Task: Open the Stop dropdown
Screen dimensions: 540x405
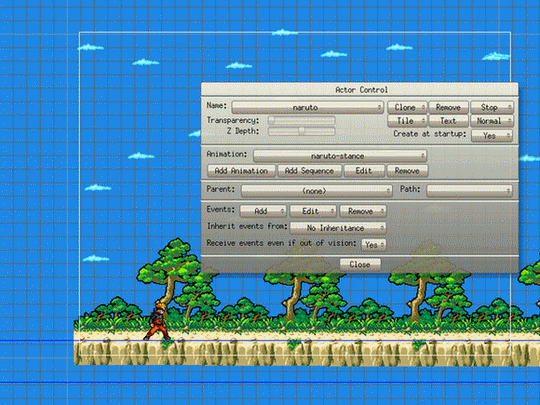Action: pyautogui.click(x=492, y=107)
